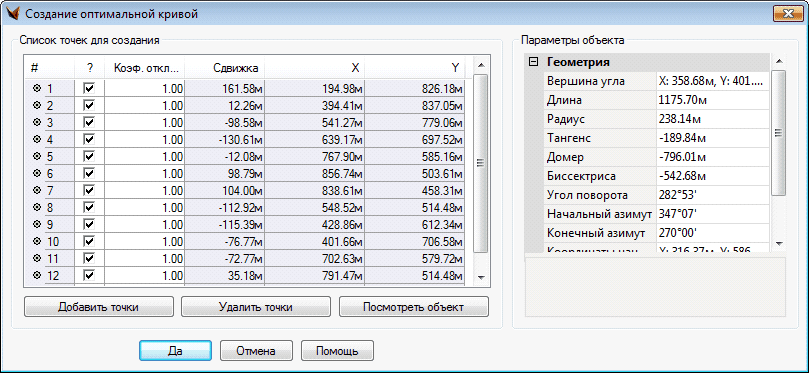The width and height of the screenshot is (809, 373).
Task: Disable the checkbox for point 11
Action: click(89, 257)
